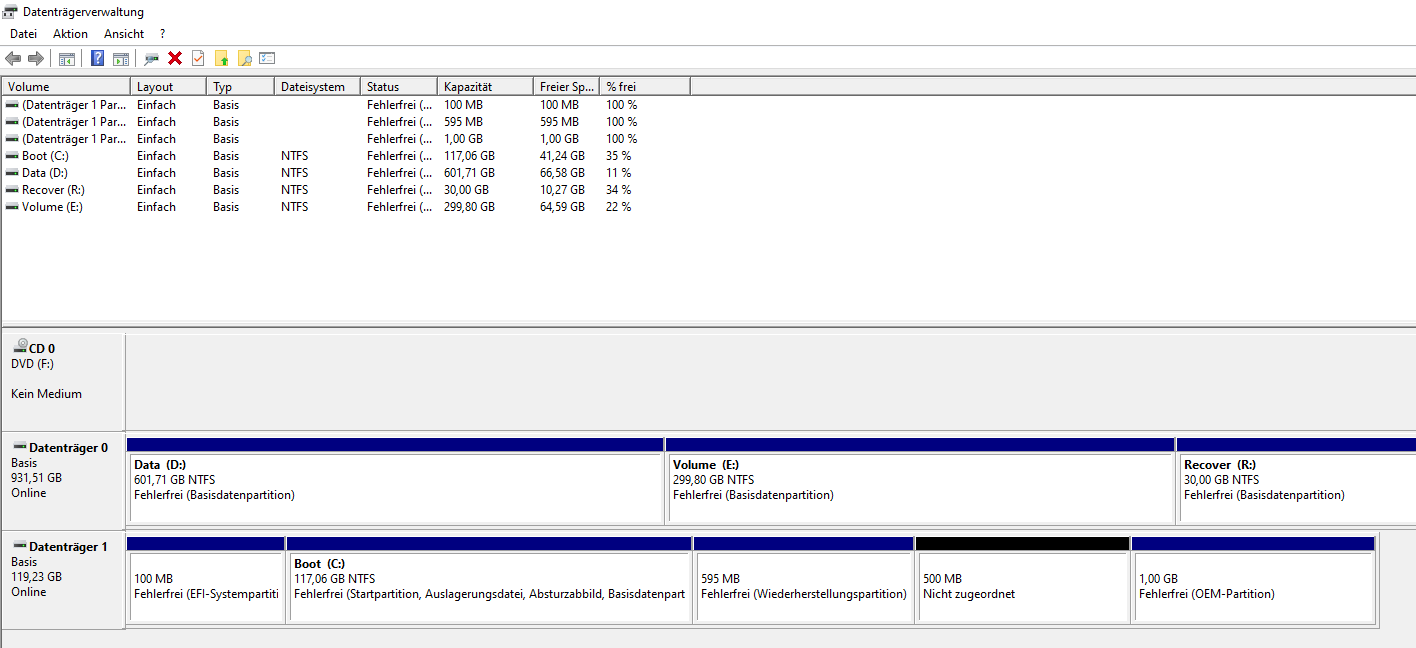Sort by the Typ column header
Image resolution: width=1416 pixels, height=648 pixels.
(x=240, y=87)
